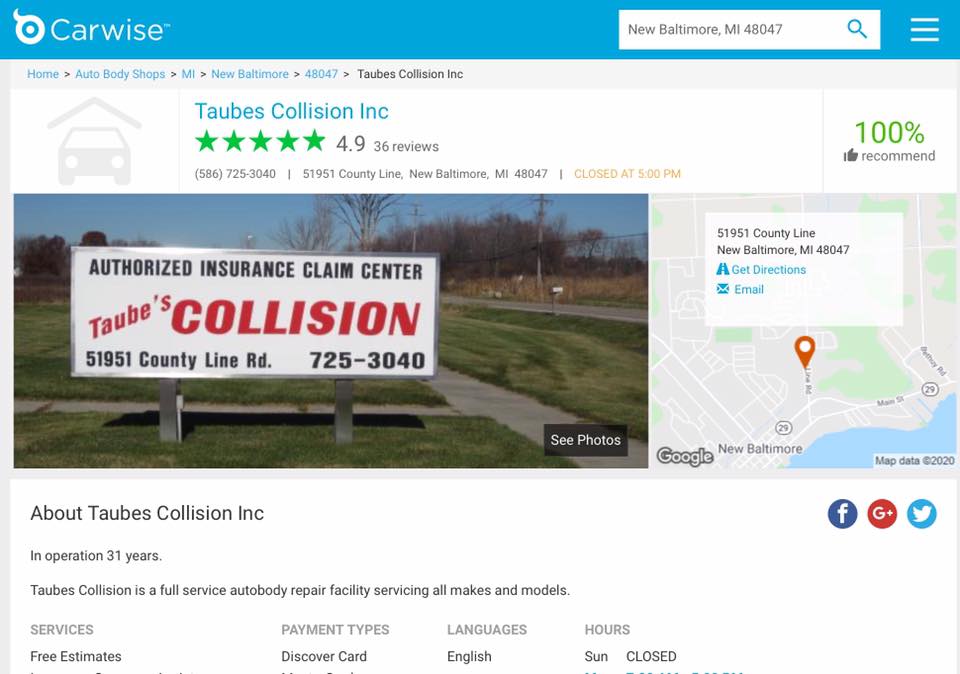This screenshot has height=674, width=960.
Task: Open the hamburger menu
Action: [x=924, y=29]
